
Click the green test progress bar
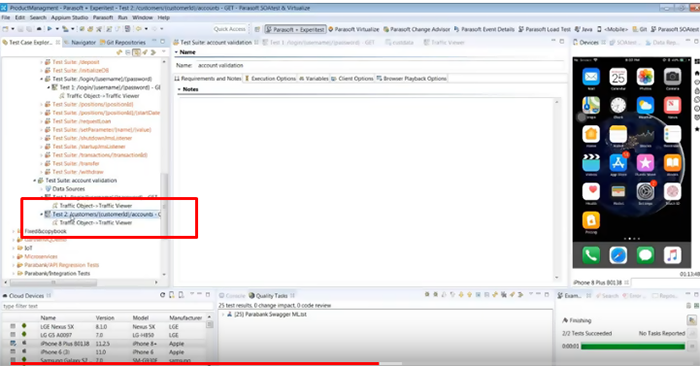click(633, 346)
